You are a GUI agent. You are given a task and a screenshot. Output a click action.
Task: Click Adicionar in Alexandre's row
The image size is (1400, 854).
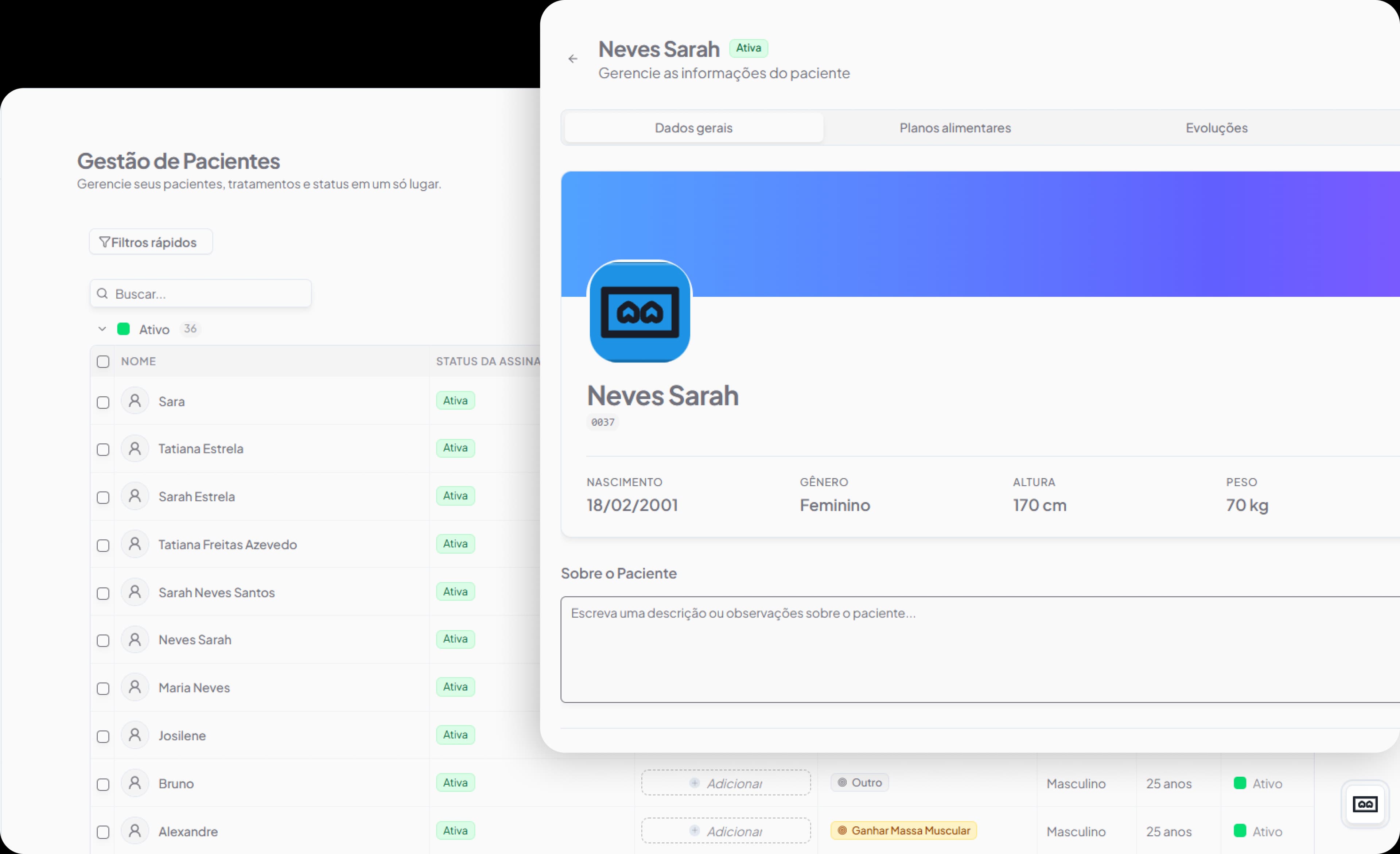click(x=726, y=831)
